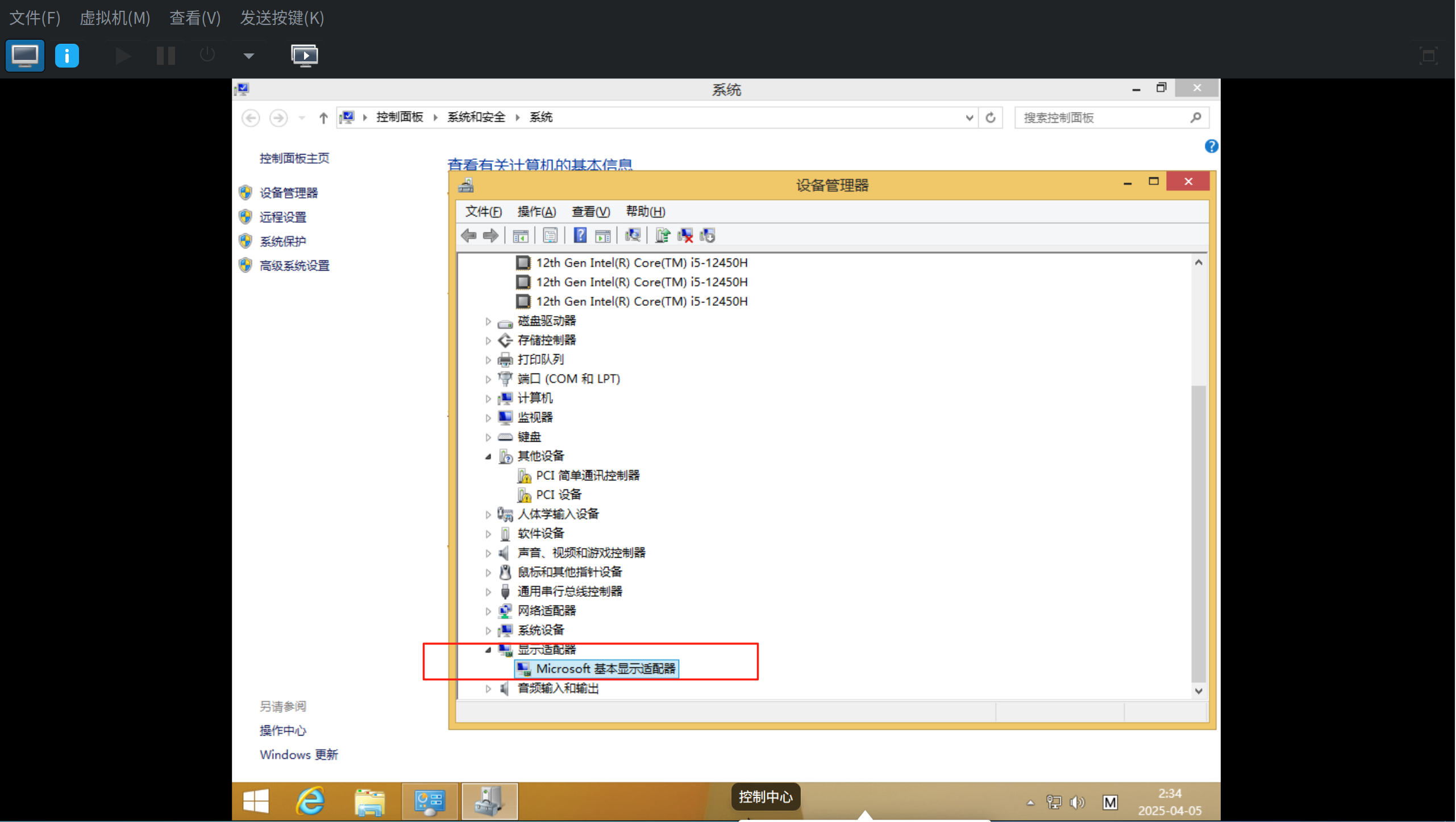Open Internet Explorer from the taskbar
This screenshot has width=1456, height=822.
[x=310, y=802]
